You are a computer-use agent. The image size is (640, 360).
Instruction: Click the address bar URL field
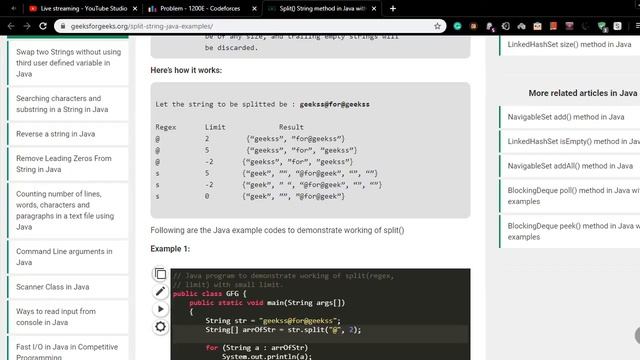point(249,26)
